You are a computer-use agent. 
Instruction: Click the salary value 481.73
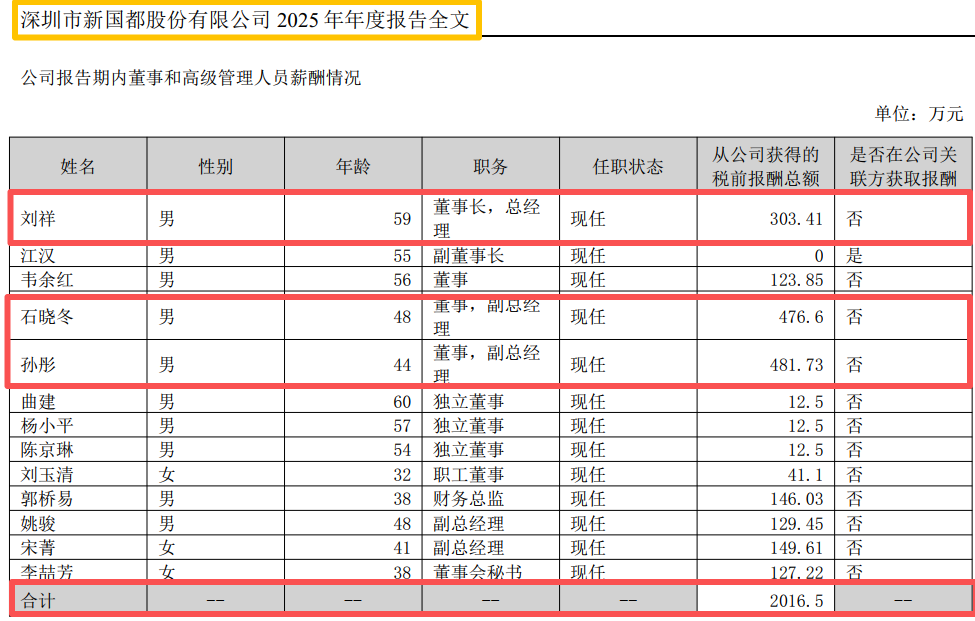(x=796, y=365)
